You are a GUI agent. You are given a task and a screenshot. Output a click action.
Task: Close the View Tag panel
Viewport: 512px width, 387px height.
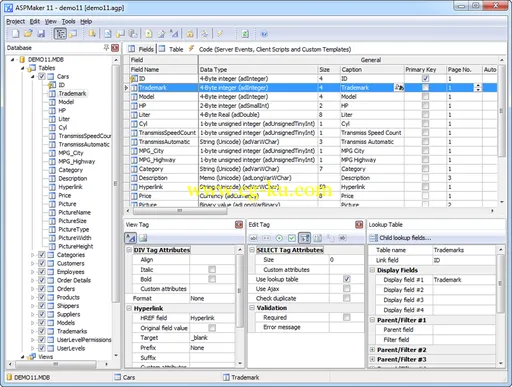tap(239, 225)
